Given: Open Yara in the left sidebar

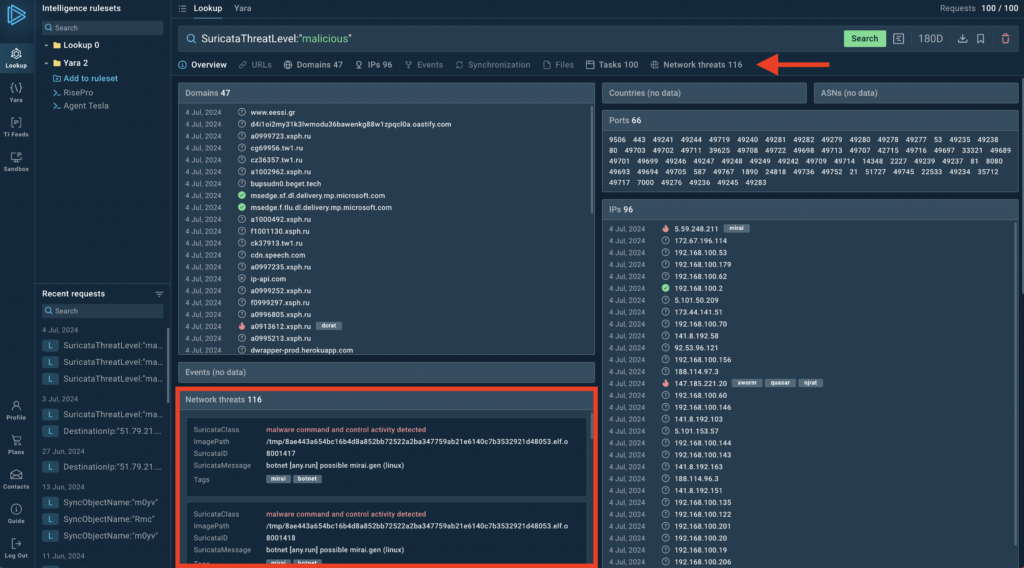Looking at the screenshot, I should 16,92.
